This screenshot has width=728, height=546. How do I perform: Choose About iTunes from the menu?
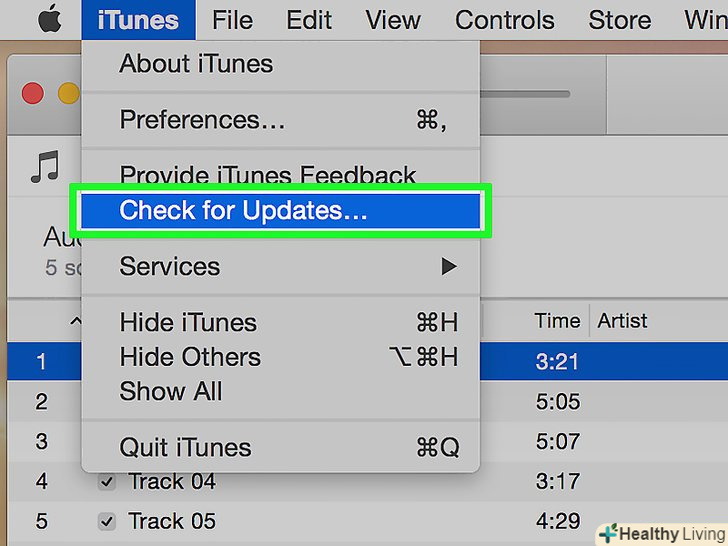pos(196,64)
